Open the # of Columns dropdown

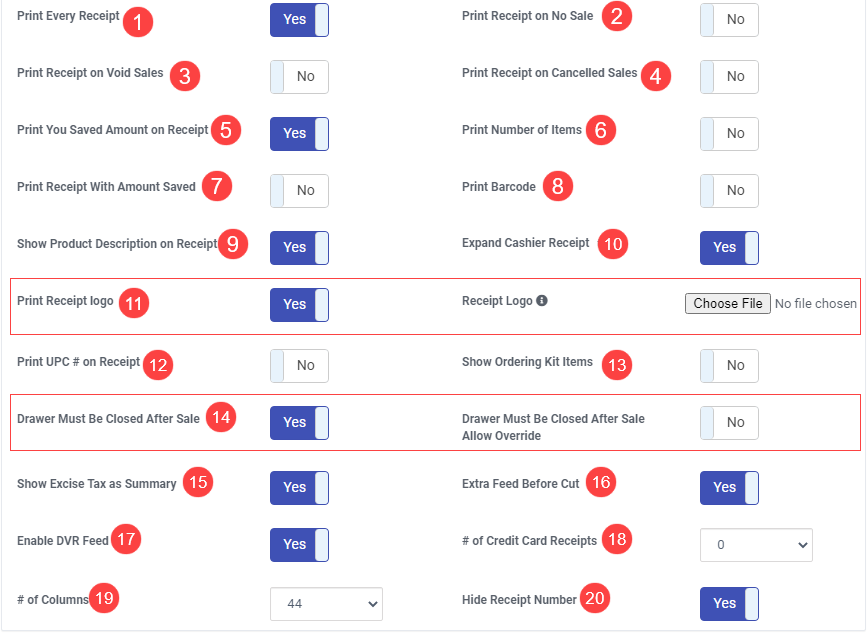[327, 604]
